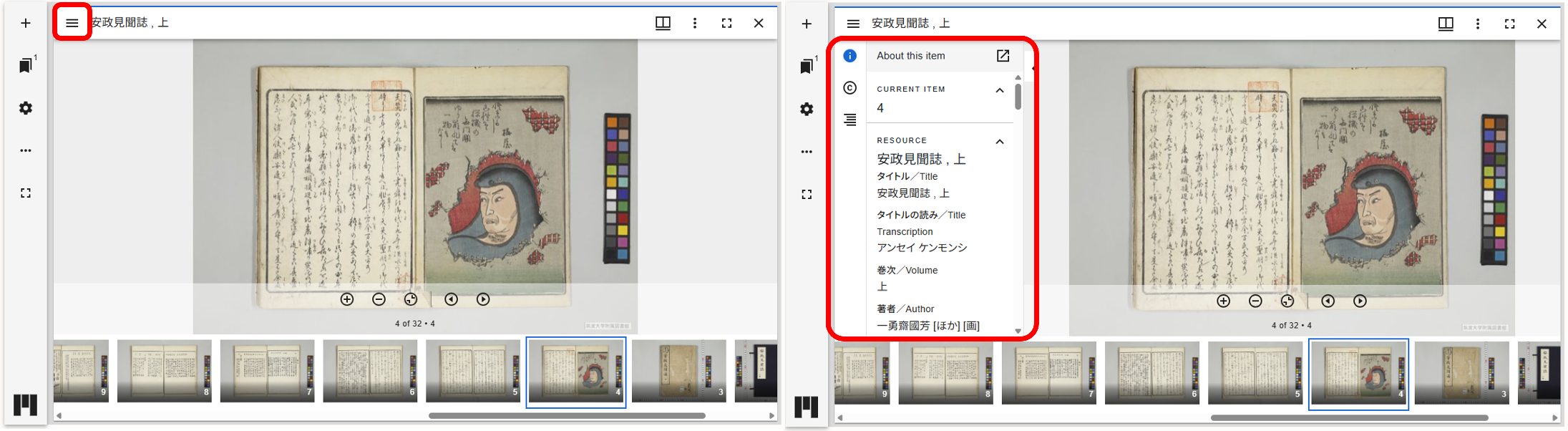Select thumbnail 9 in left viewer strip
The height and width of the screenshot is (431, 1568).
(x=81, y=371)
